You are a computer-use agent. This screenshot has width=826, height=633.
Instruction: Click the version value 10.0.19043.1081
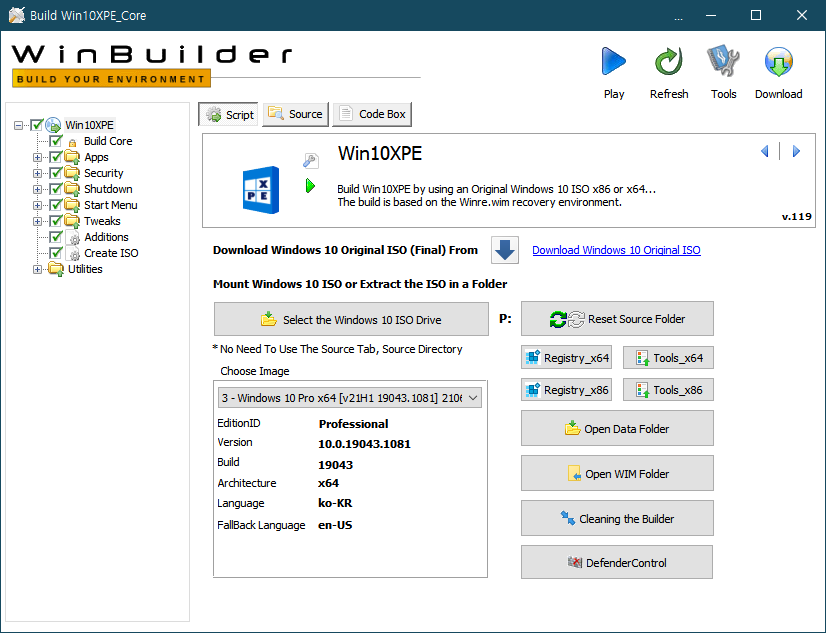point(364,444)
